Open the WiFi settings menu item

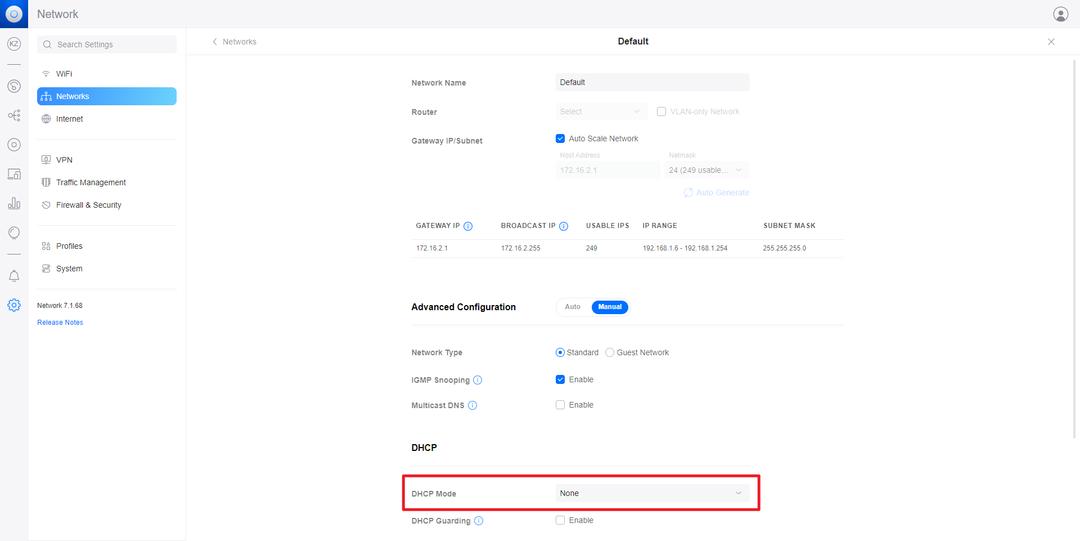coord(64,74)
